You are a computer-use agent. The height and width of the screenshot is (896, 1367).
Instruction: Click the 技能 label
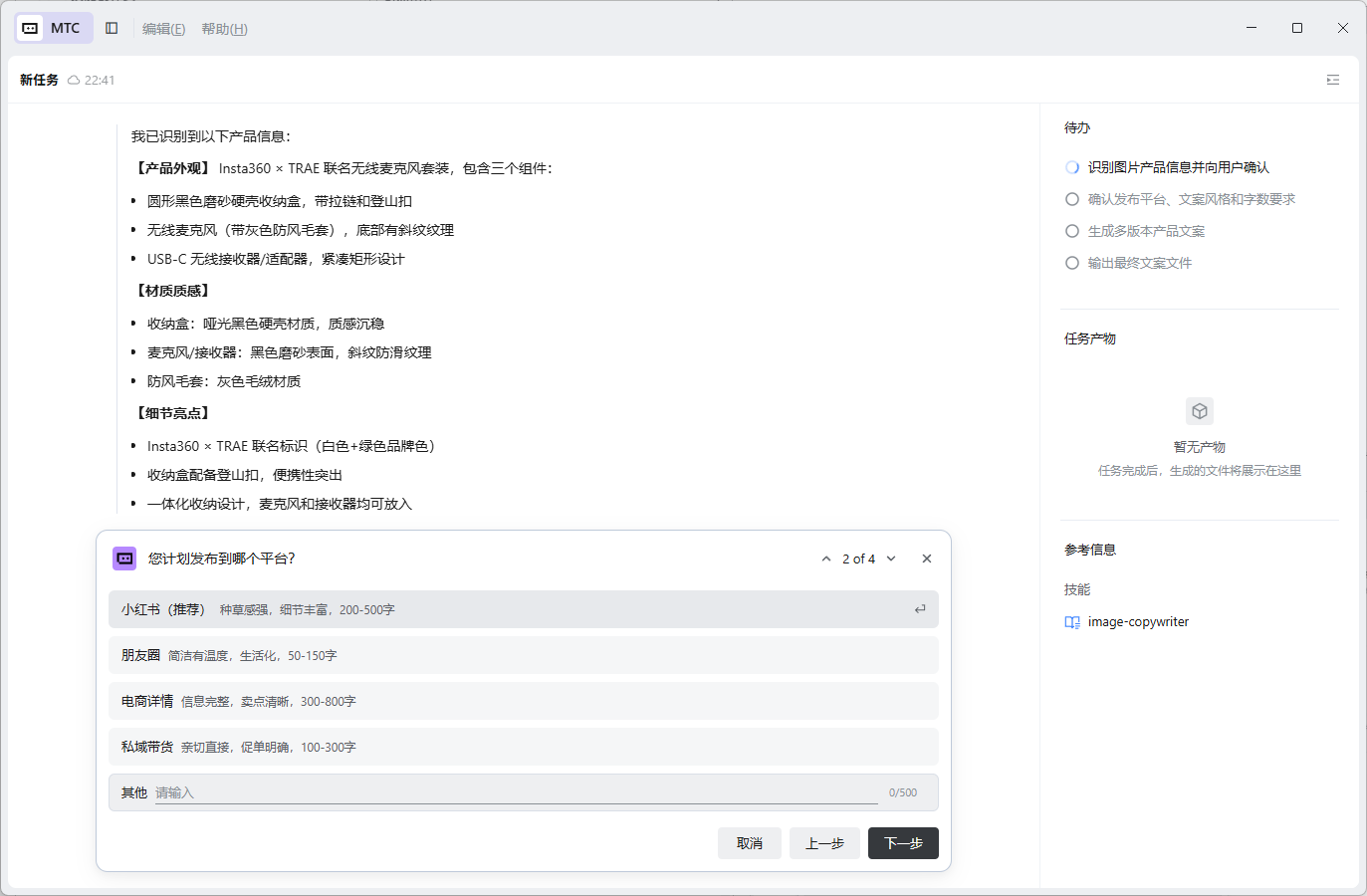coord(1077,589)
